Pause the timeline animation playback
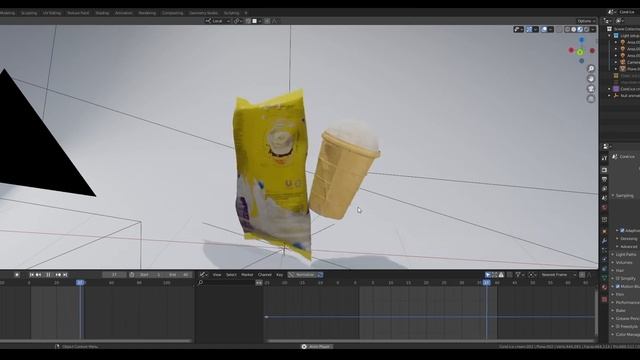Screen dimensions: 640x360 pyautogui.click(x=48, y=275)
